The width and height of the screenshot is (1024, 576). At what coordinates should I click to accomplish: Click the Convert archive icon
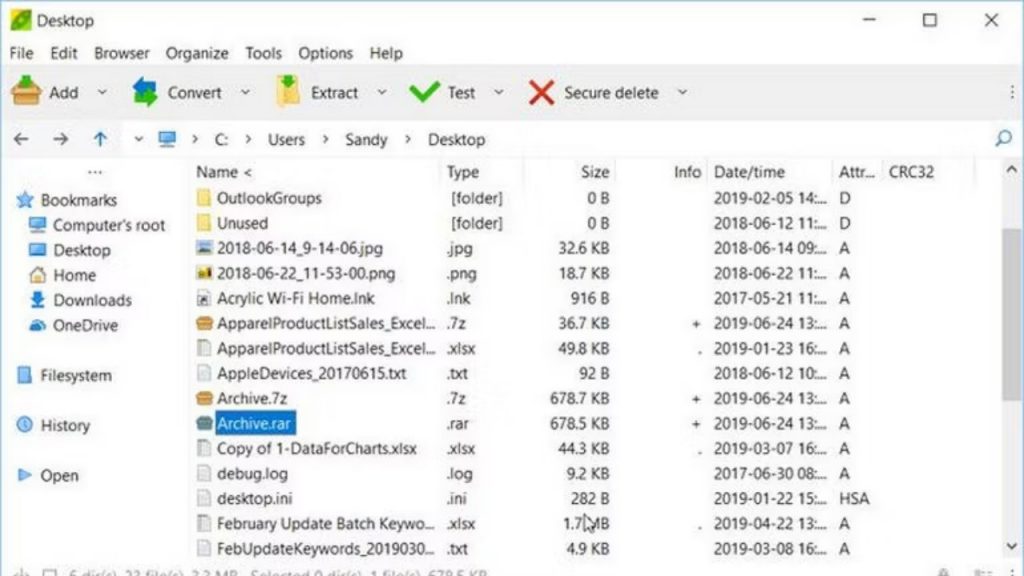point(146,92)
